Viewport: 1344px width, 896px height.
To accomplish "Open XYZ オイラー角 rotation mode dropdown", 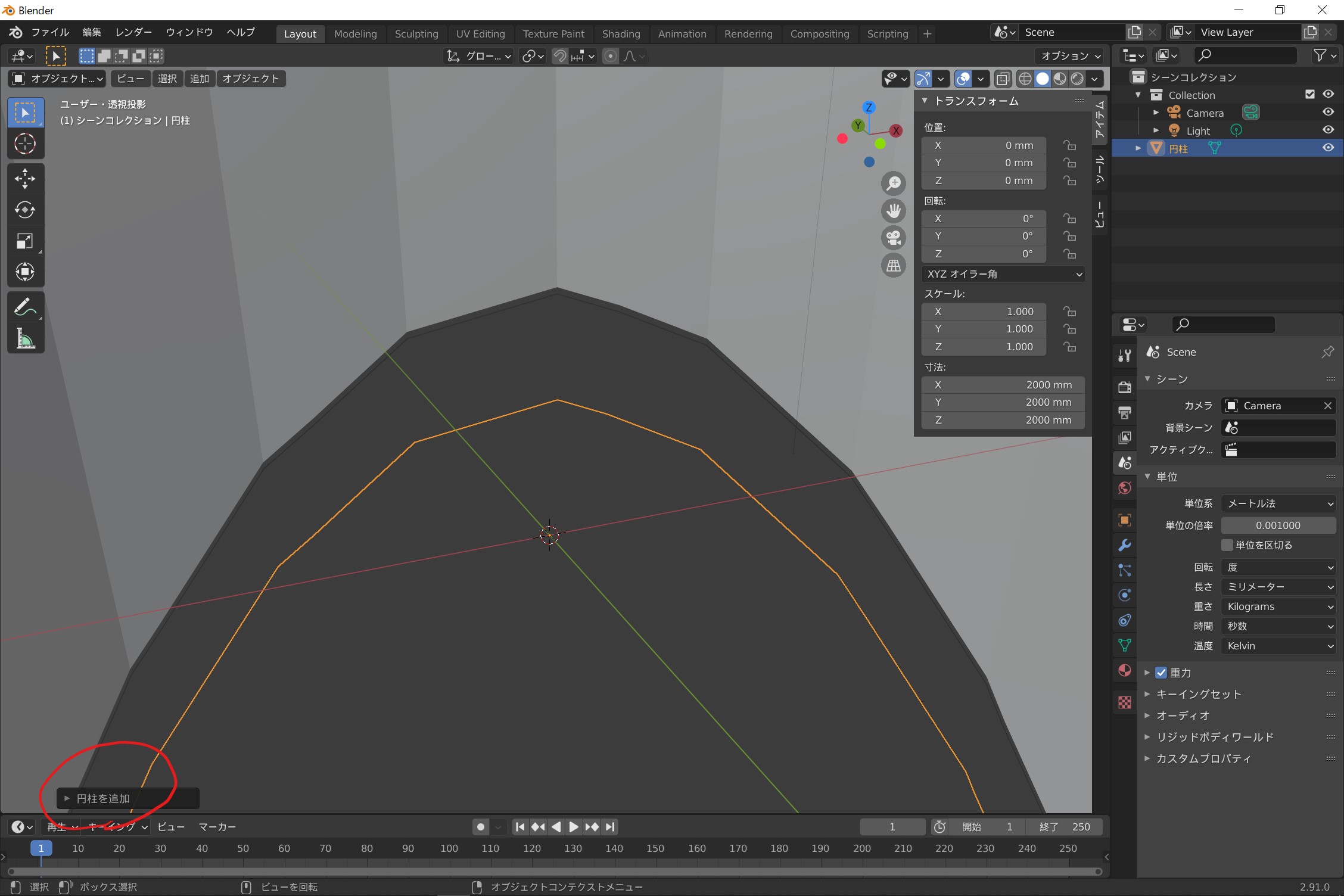I will tap(1003, 274).
